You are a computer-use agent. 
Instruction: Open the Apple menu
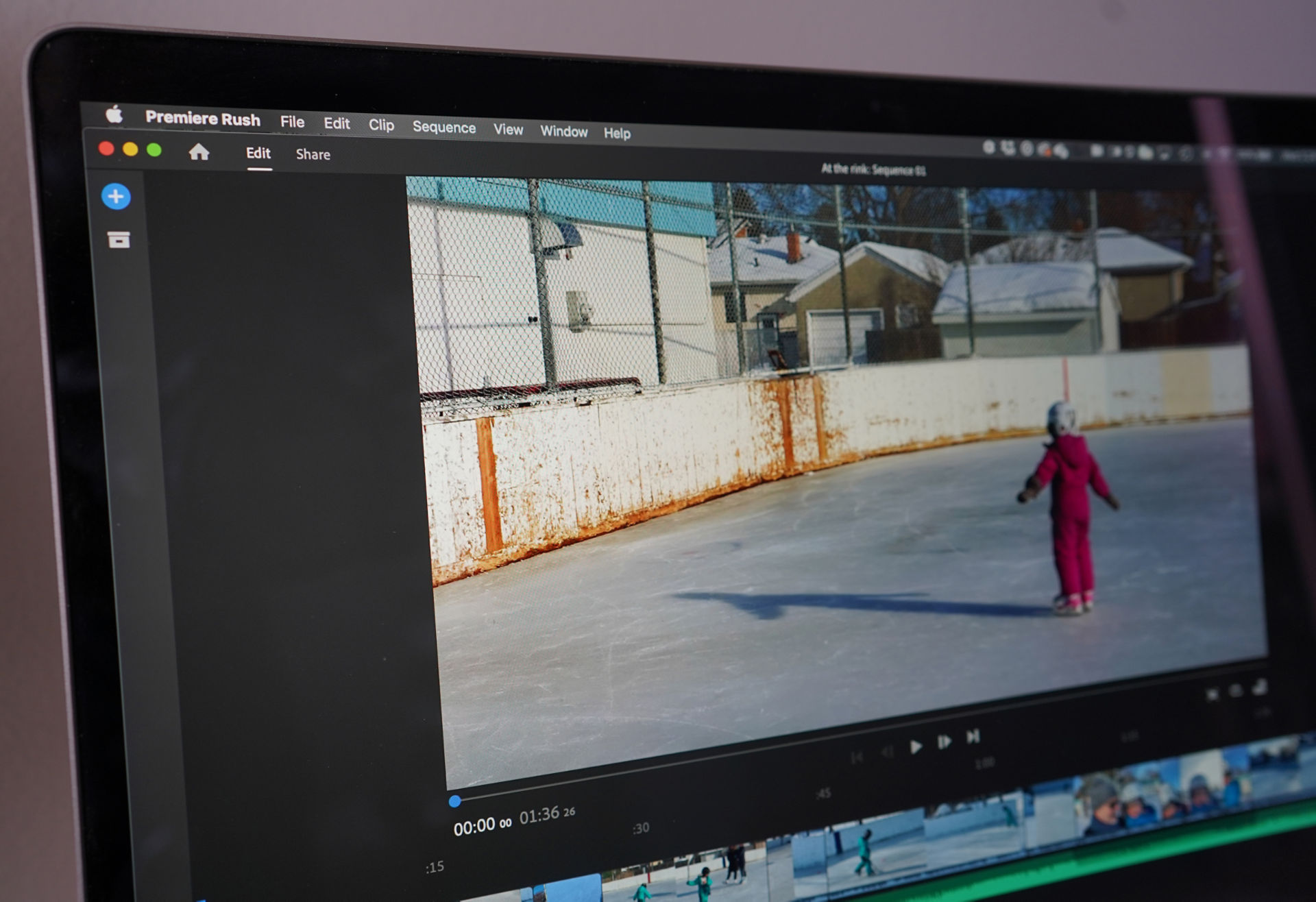[x=114, y=114]
